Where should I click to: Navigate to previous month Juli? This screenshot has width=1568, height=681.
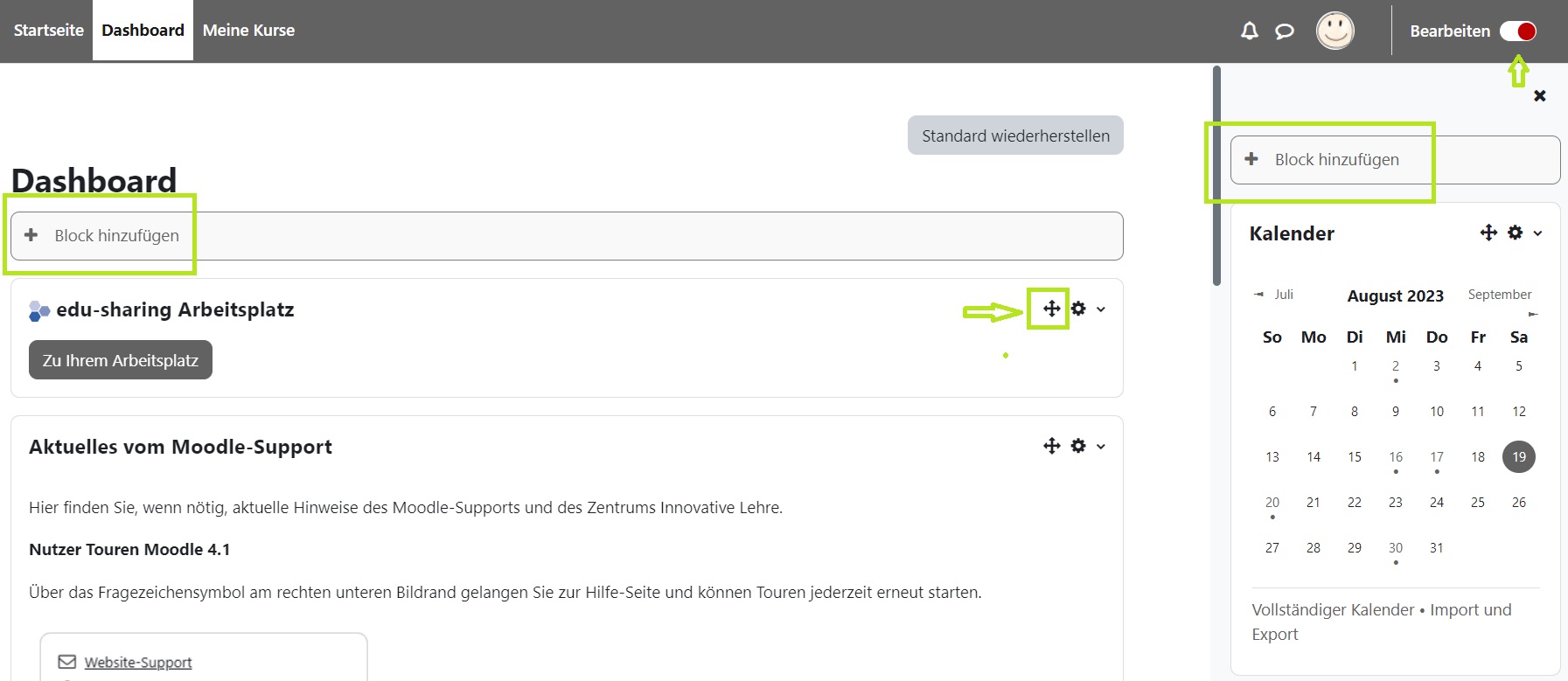[1274, 295]
